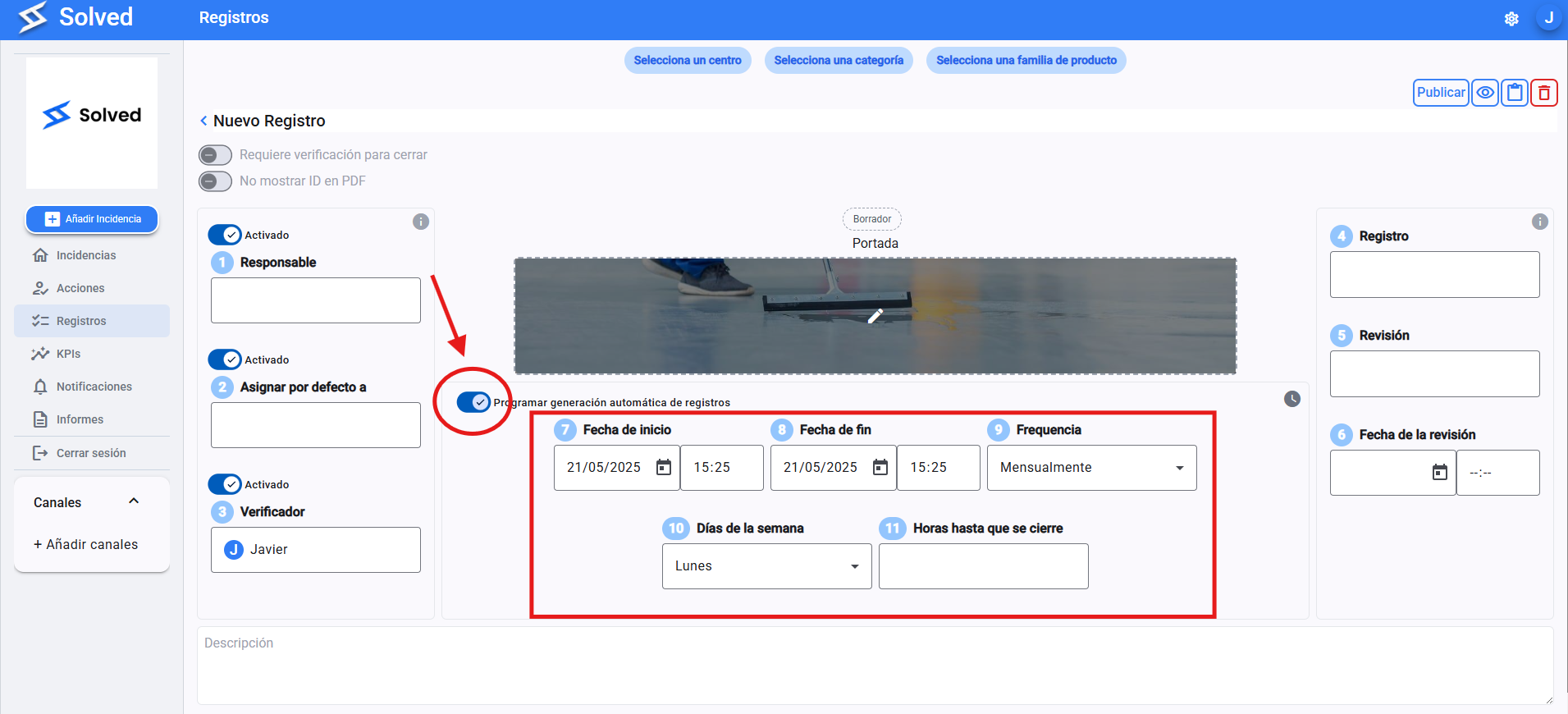Image resolution: width=1568 pixels, height=714 pixels.
Task: Open Frequencia dropdown showing Mensualmente
Action: (x=1091, y=468)
